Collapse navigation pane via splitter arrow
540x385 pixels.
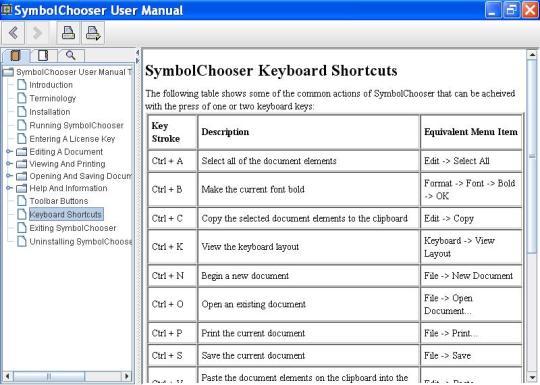(137, 53)
